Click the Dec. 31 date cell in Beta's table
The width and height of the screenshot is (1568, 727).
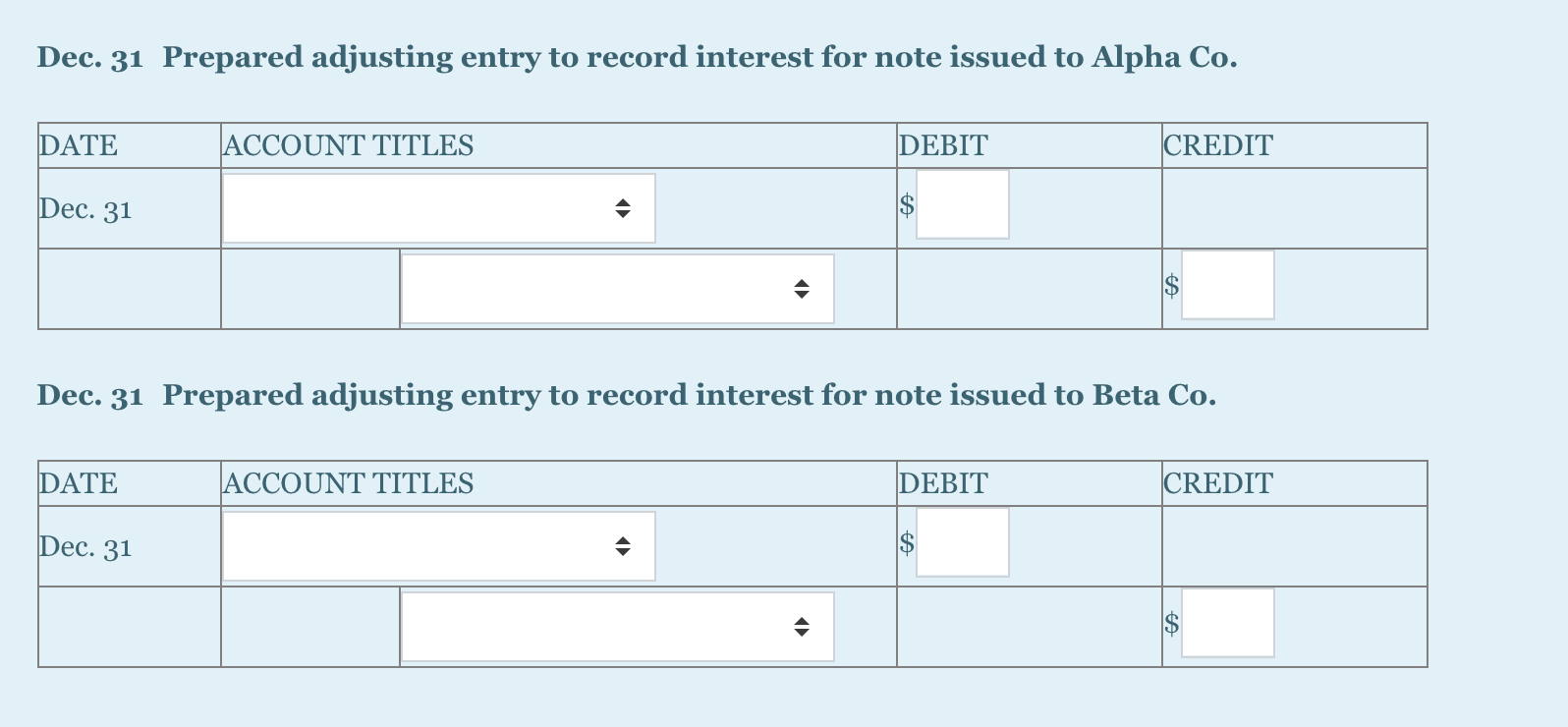(84, 547)
